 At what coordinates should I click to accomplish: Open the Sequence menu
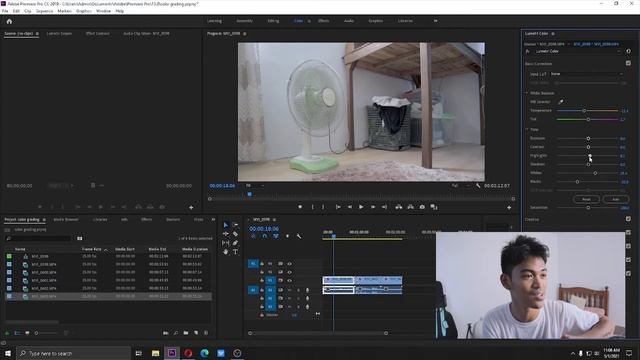coord(44,11)
